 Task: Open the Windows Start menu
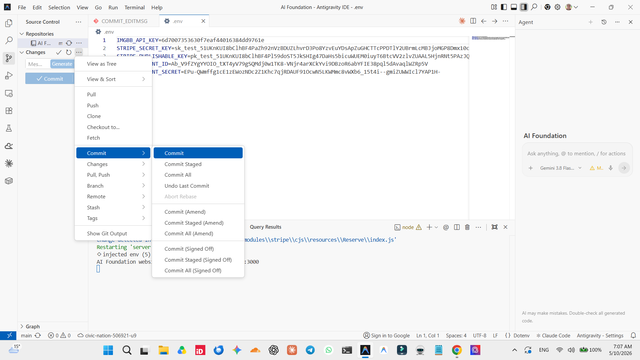(108, 350)
